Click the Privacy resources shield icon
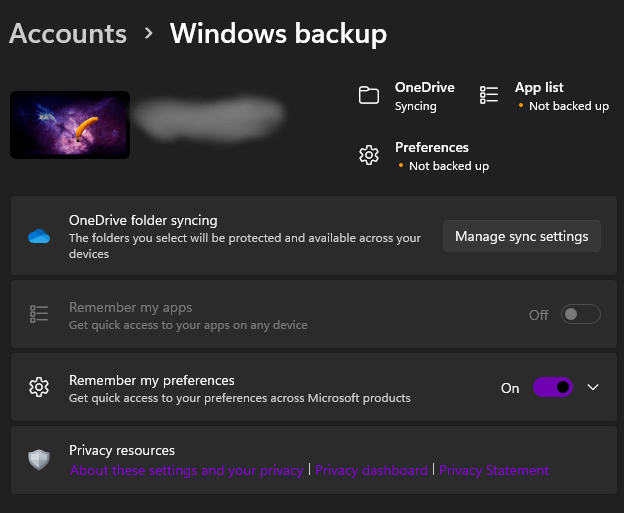Image resolution: width=624 pixels, height=513 pixels. [x=39, y=460]
